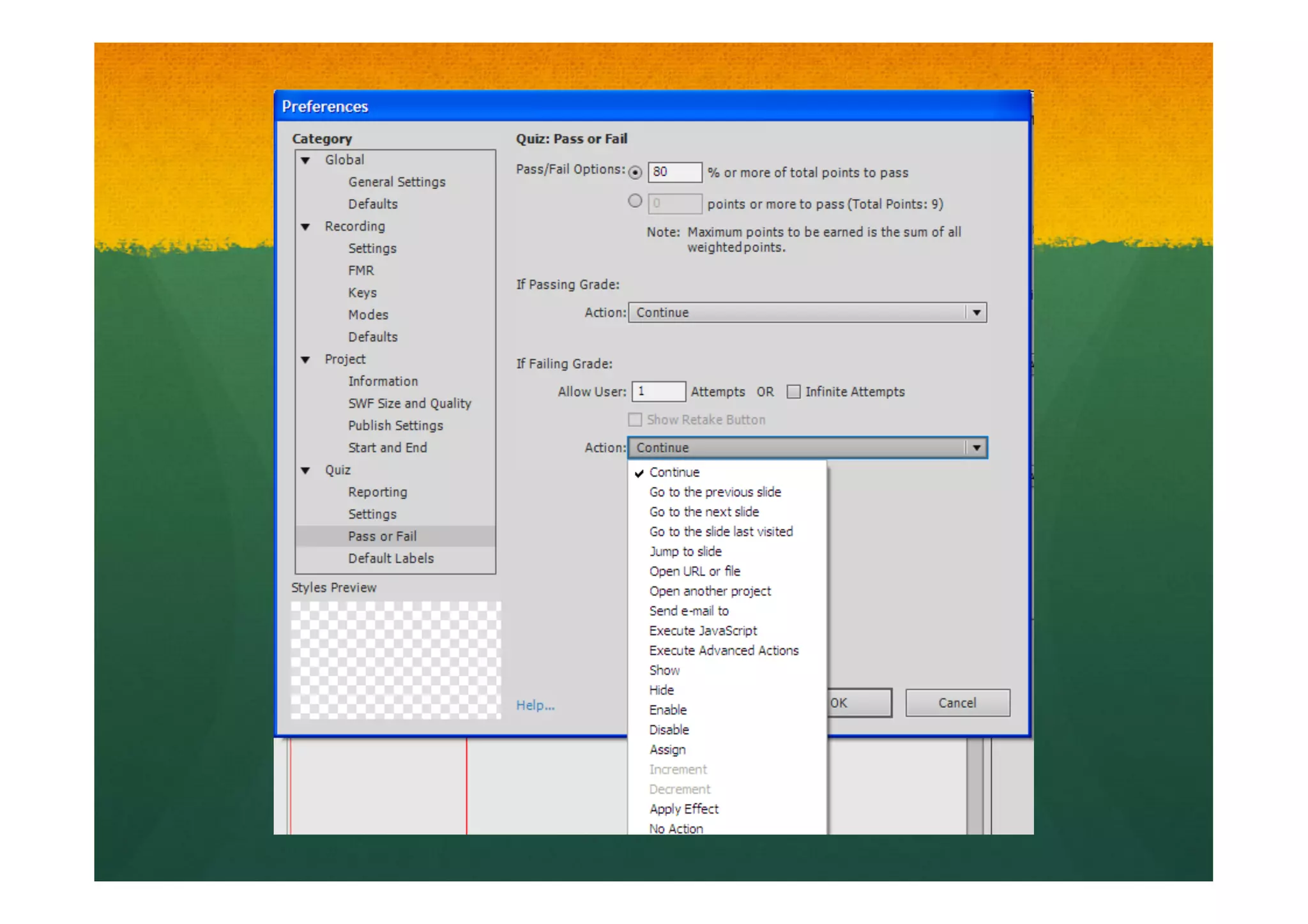Screen dimensions: 1308x924
Task: Collapse the Quiz category triangle
Action: point(306,471)
